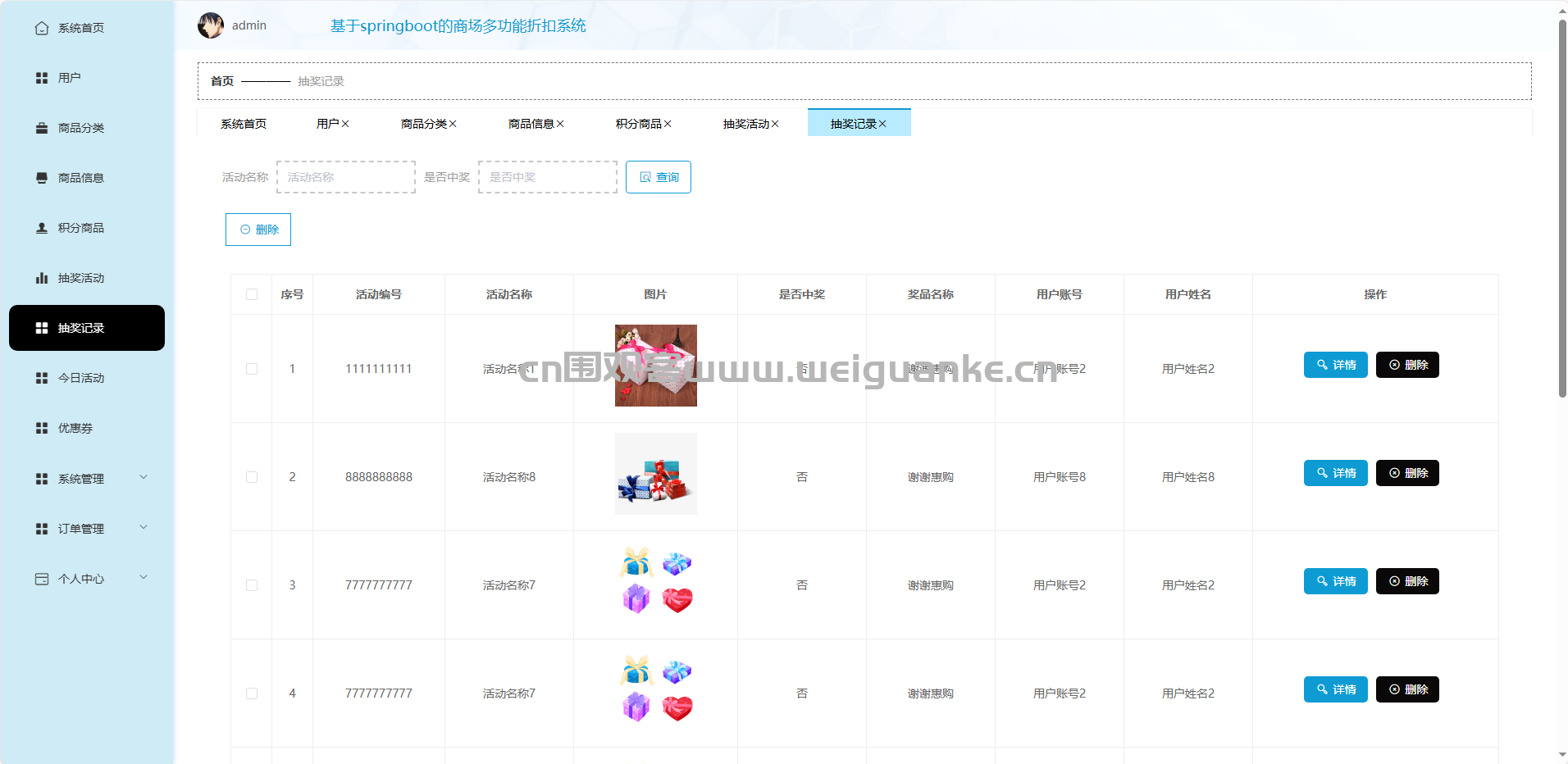
Task: Close the 抽奖记录 tab via X
Action: 882,124
